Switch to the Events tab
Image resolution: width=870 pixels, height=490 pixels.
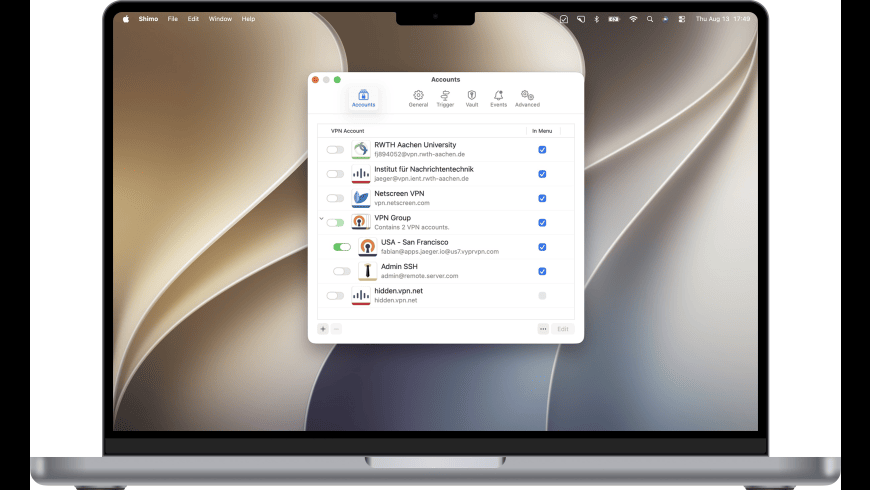[498, 99]
